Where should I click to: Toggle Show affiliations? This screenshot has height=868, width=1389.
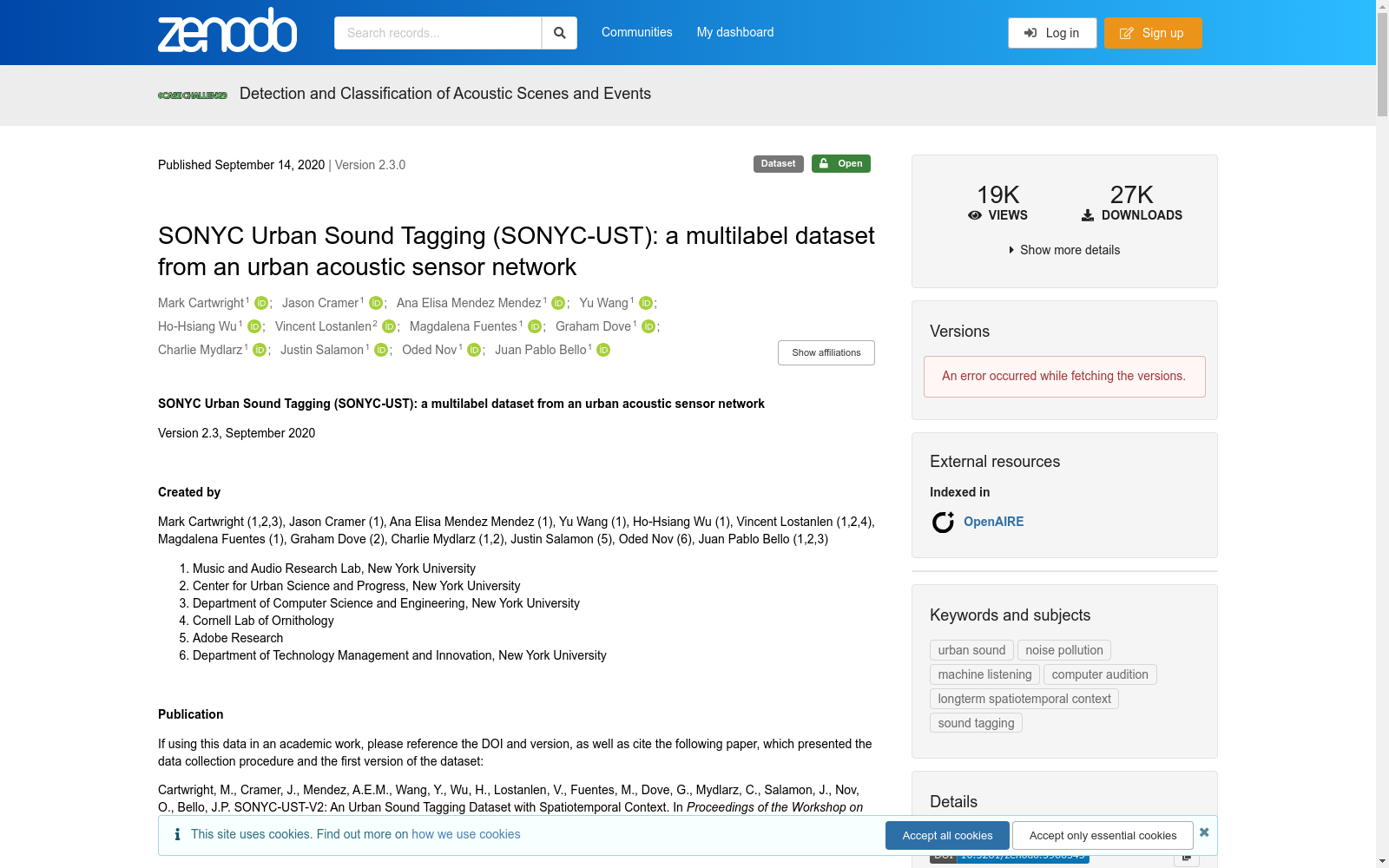pyautogui.click(x=826, y=352)
